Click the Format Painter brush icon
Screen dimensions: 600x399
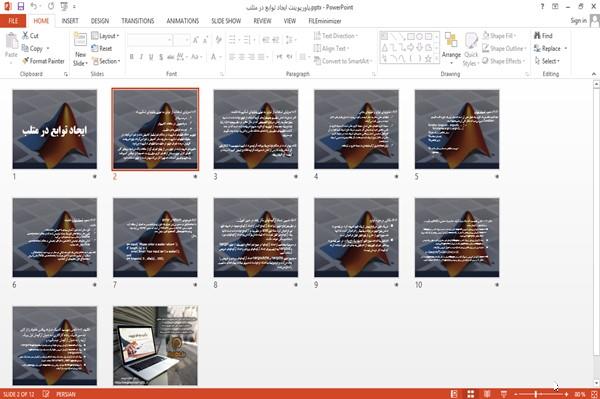click(25, 61)
